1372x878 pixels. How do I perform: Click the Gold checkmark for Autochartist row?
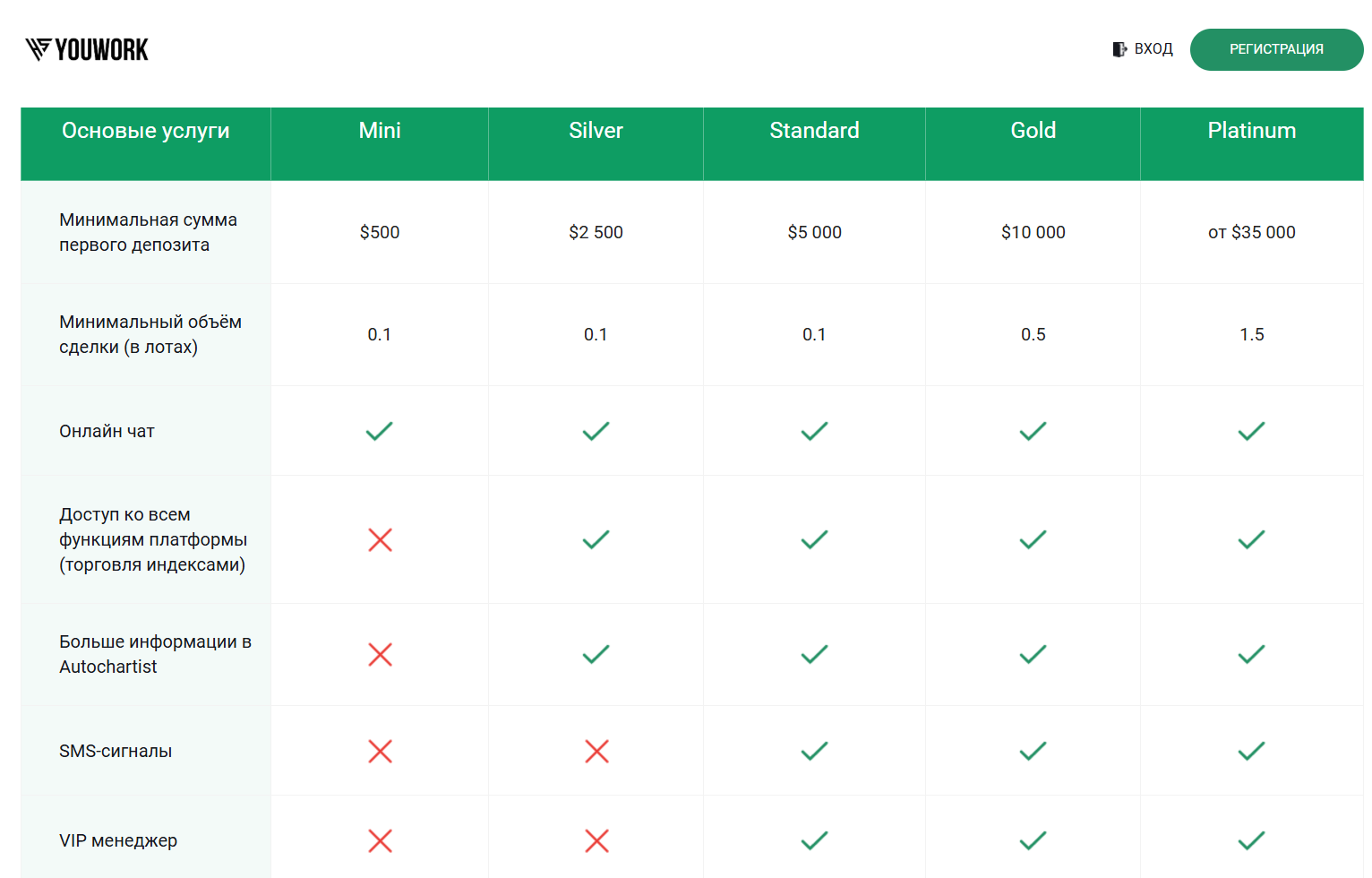pyautogui.click(x=1033, y=654)
